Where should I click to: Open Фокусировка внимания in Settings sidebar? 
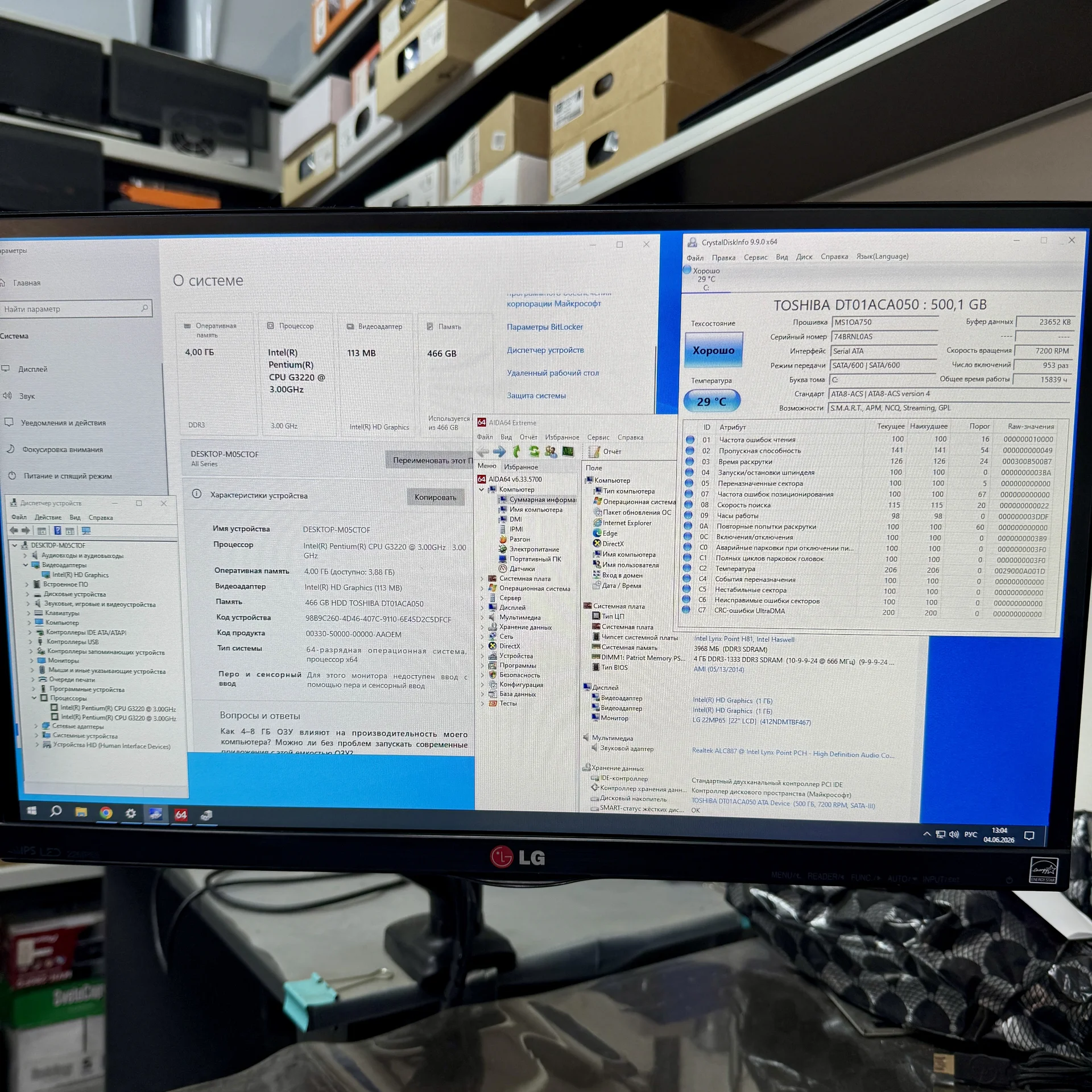55,449
